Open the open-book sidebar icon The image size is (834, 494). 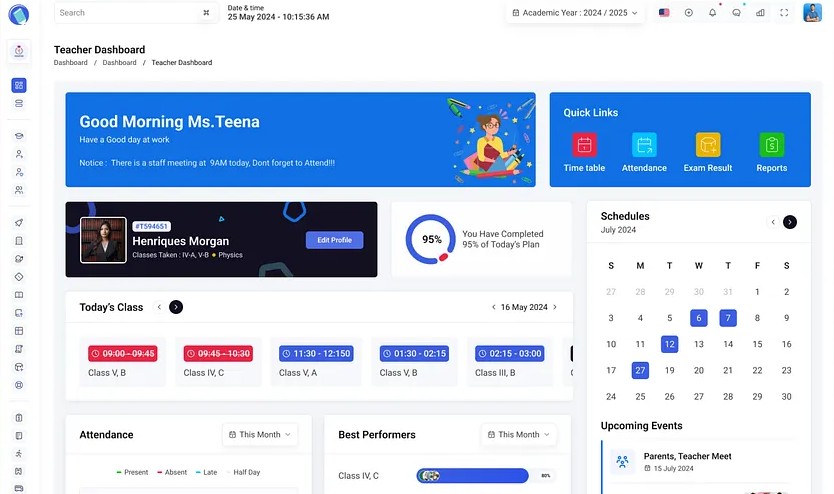pos(19,295)
